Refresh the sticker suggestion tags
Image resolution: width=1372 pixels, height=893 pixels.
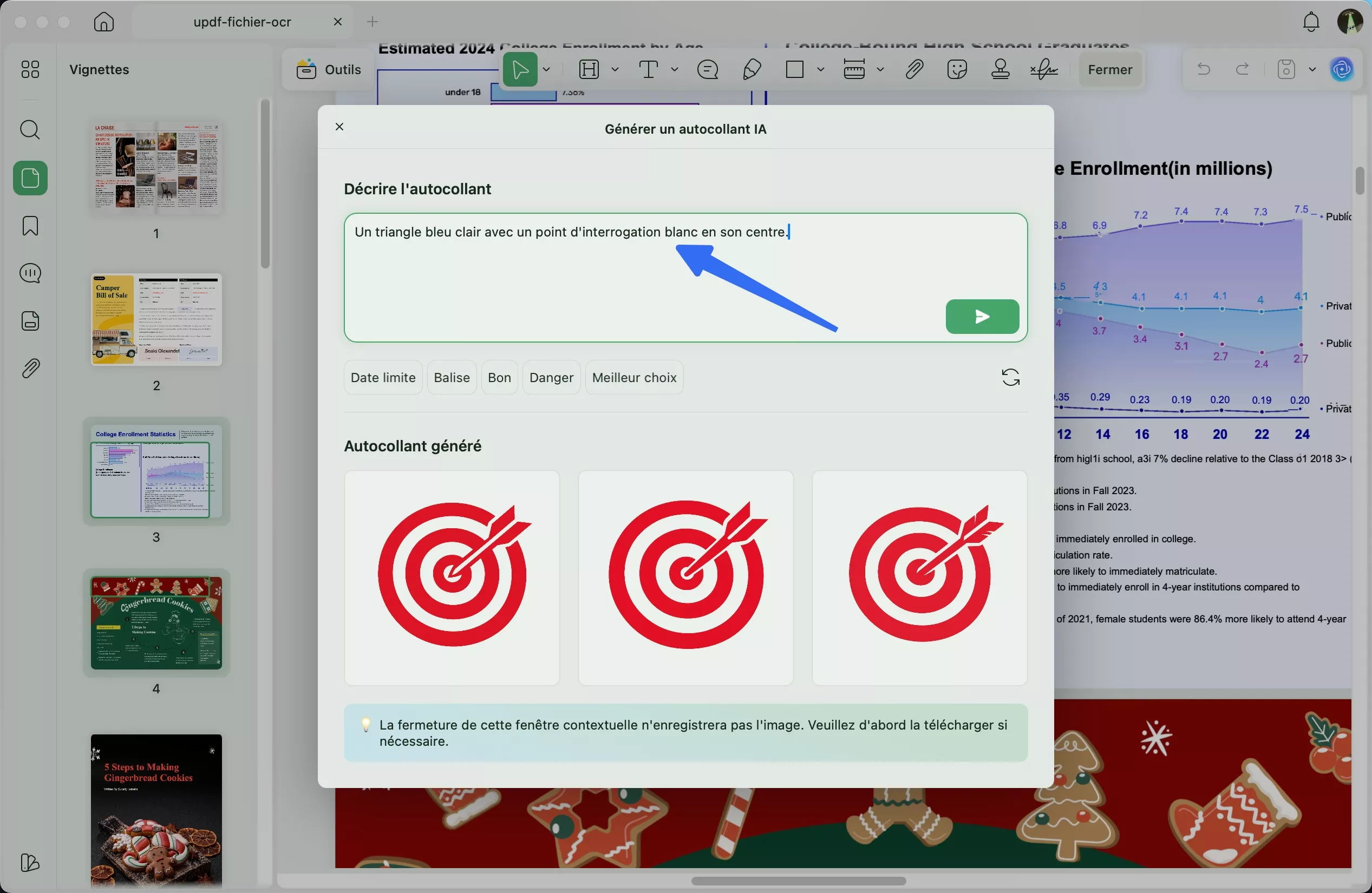(1010, 377)
